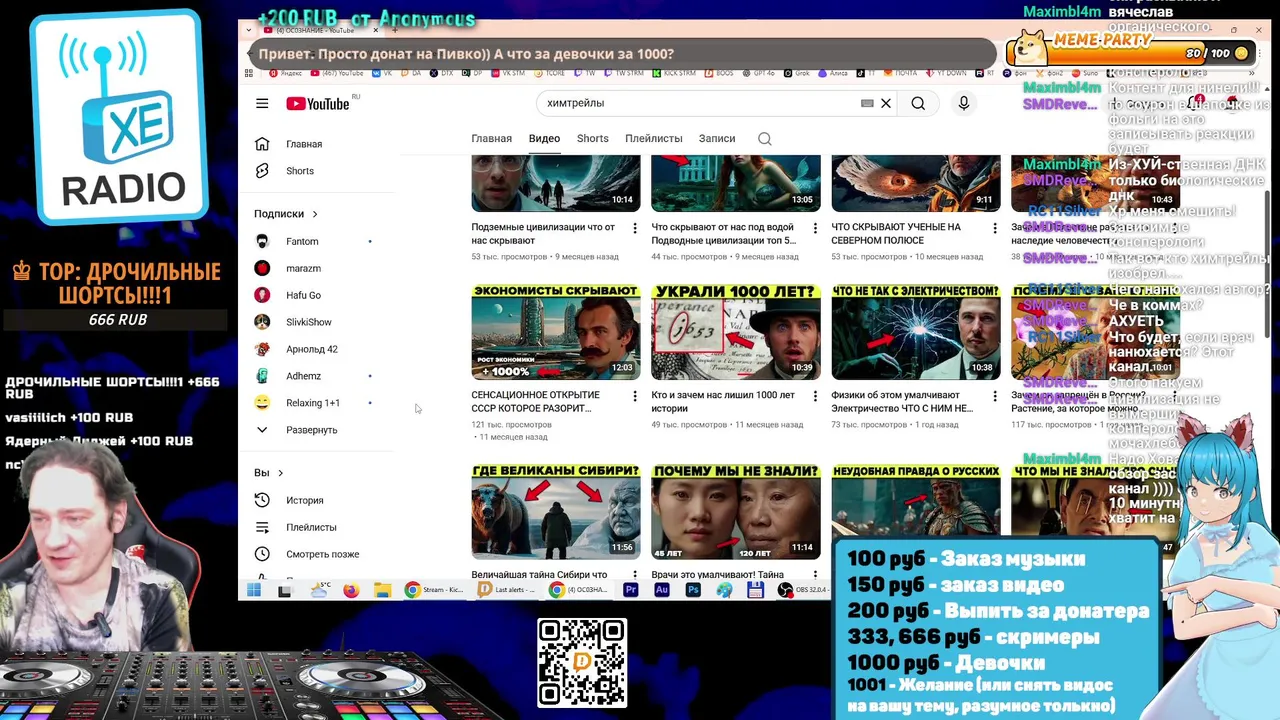Viewport: 1280px width, 720px height.
Task: Open three-dot menu for Физики об этом умалчивают
Action: tap(994, 397)
